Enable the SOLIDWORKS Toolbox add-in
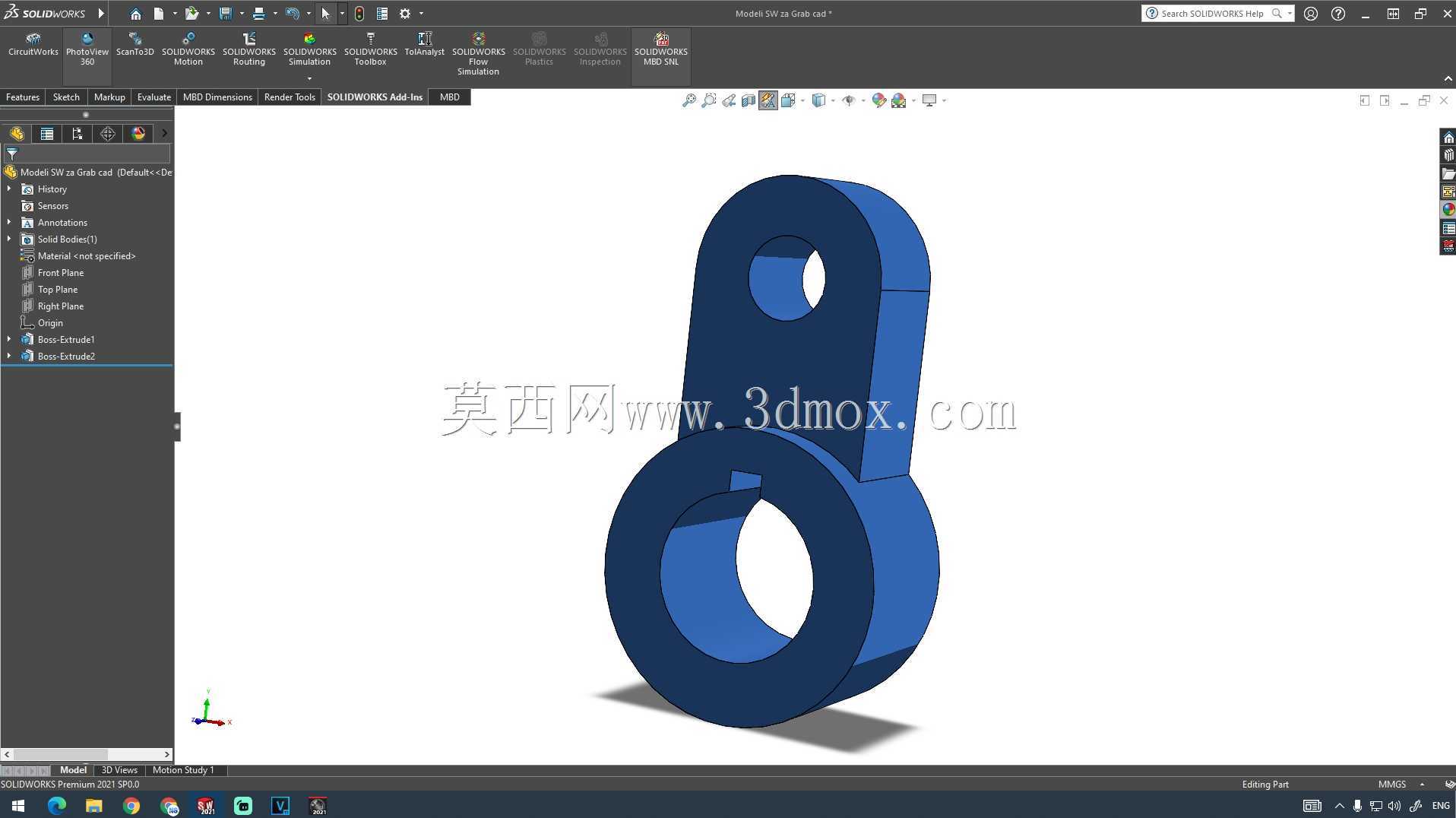Image resolution: width=1456 pixels, height=818 pixels. point(371,50)
